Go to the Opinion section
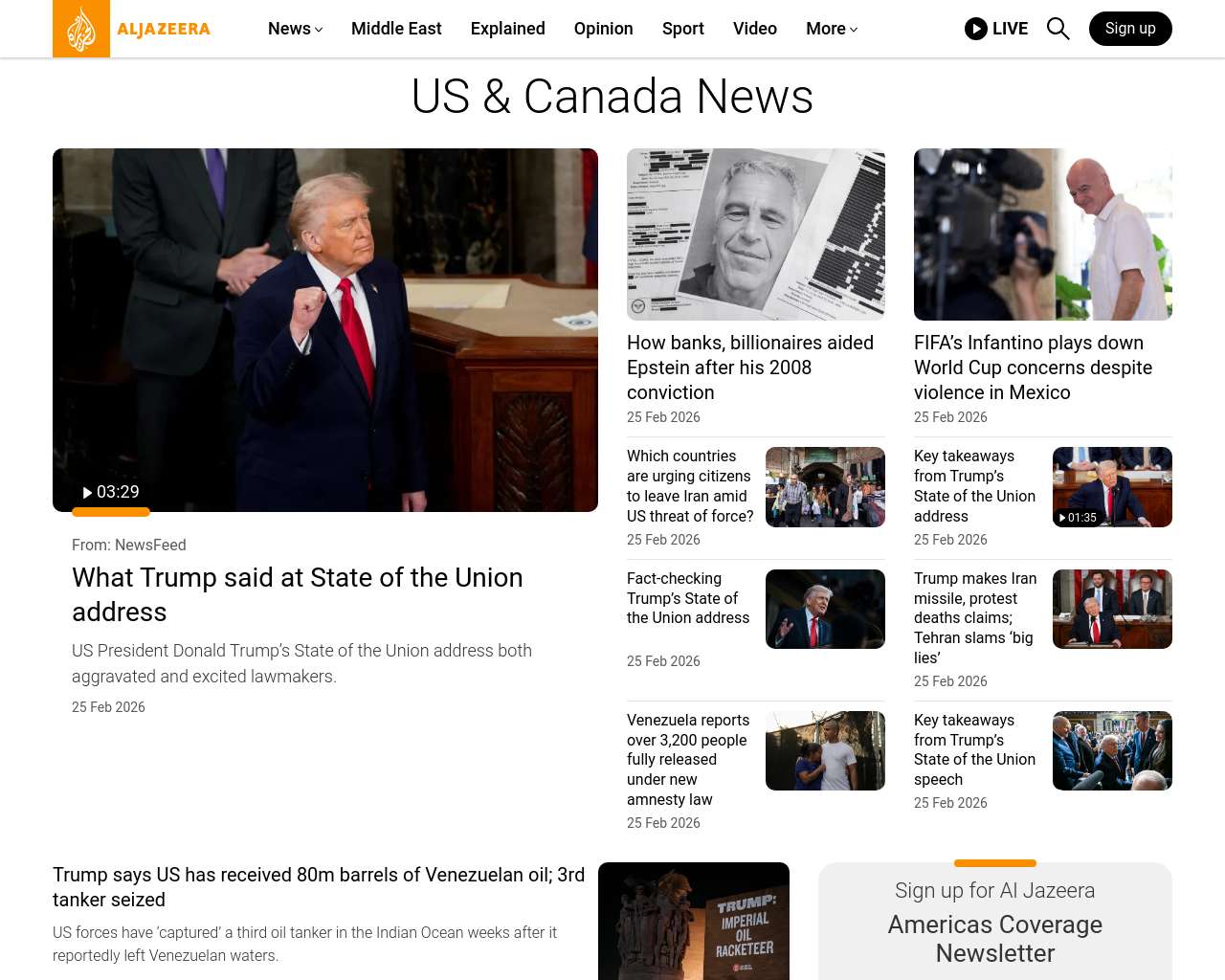Viewport: 1225px width, 980px height. 603,29
